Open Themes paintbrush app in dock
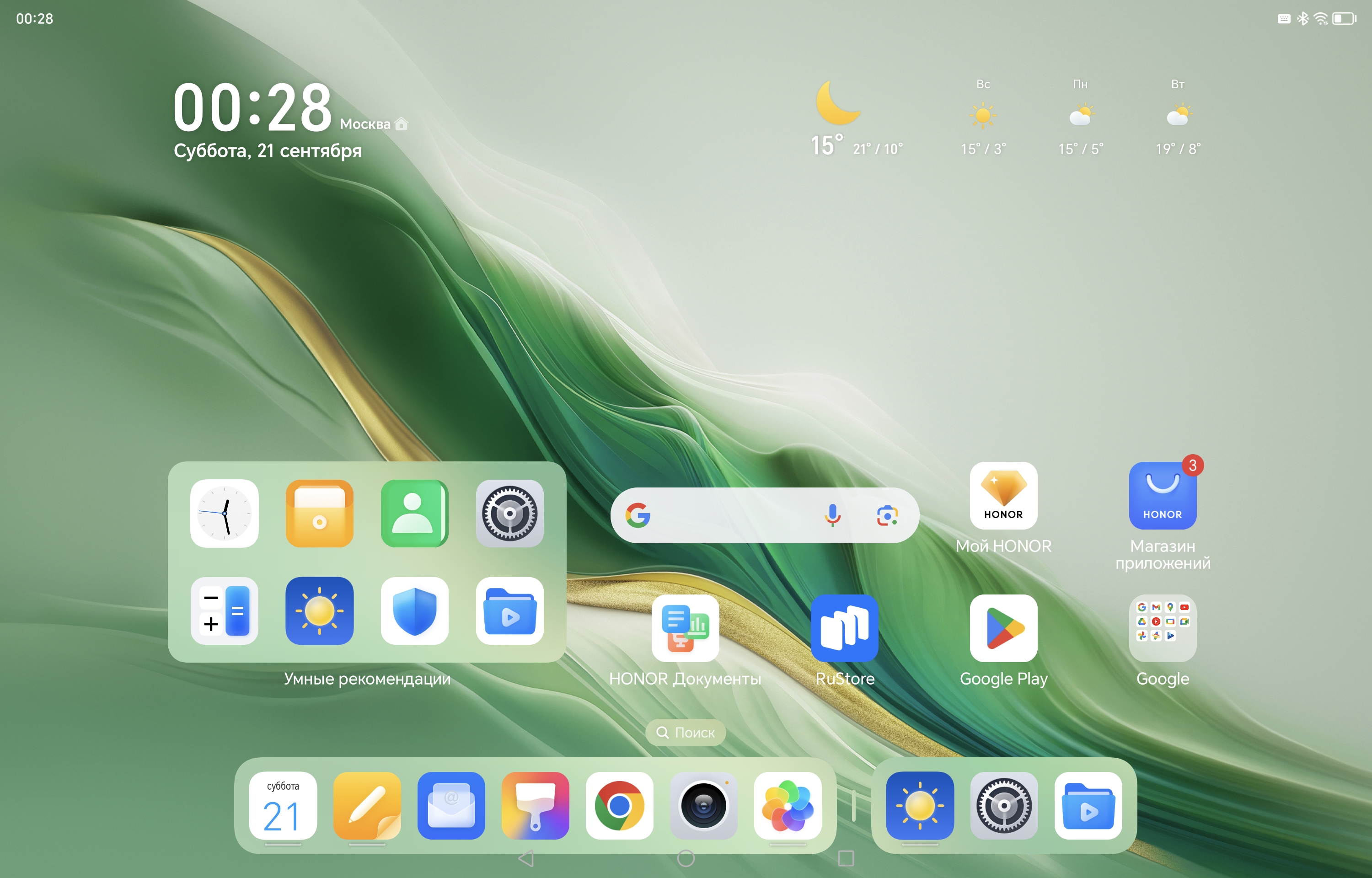1372x878 pixels. [x=535, y=806]
